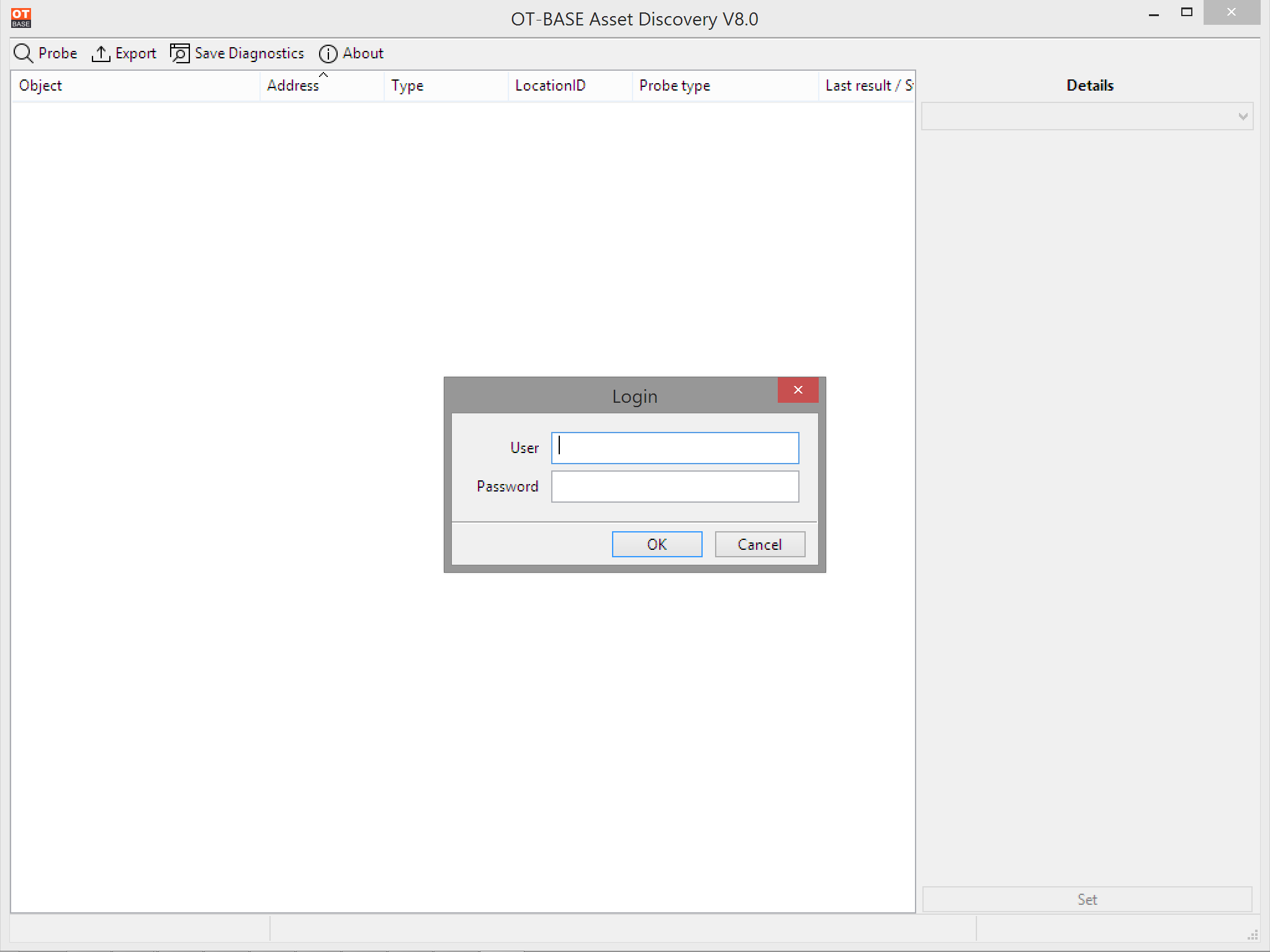This screenshot has height=952, width=1270.
Task: Focus the Password input field
Action: coord(675,487)
